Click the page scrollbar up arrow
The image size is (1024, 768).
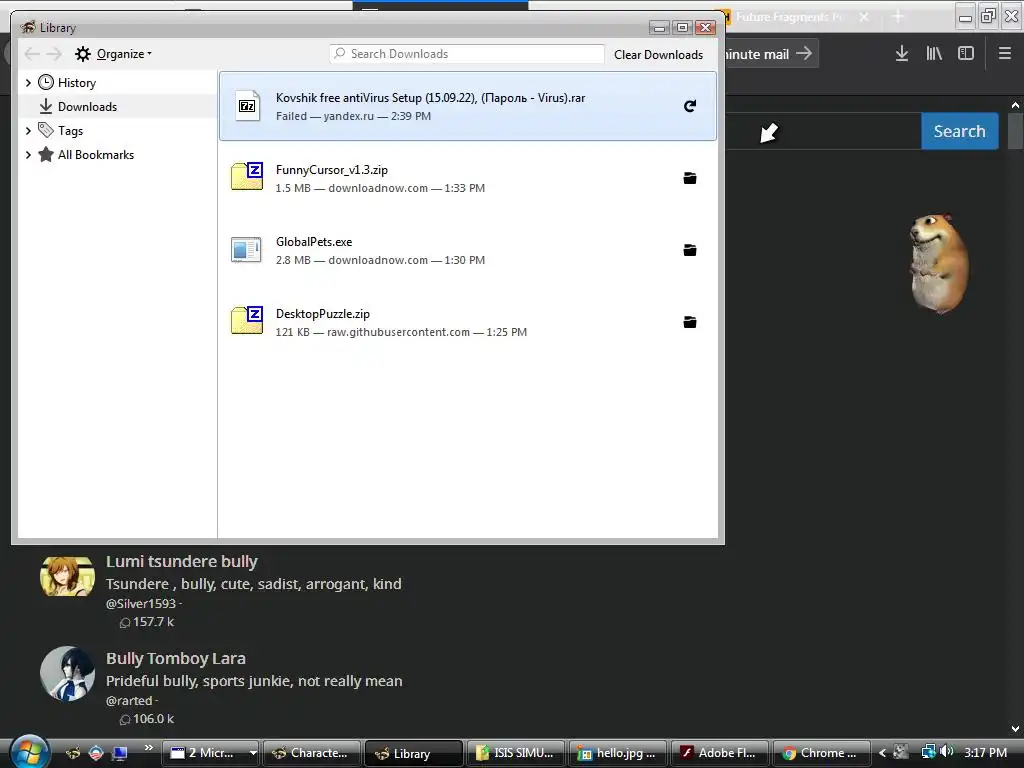click(1015, 104)
